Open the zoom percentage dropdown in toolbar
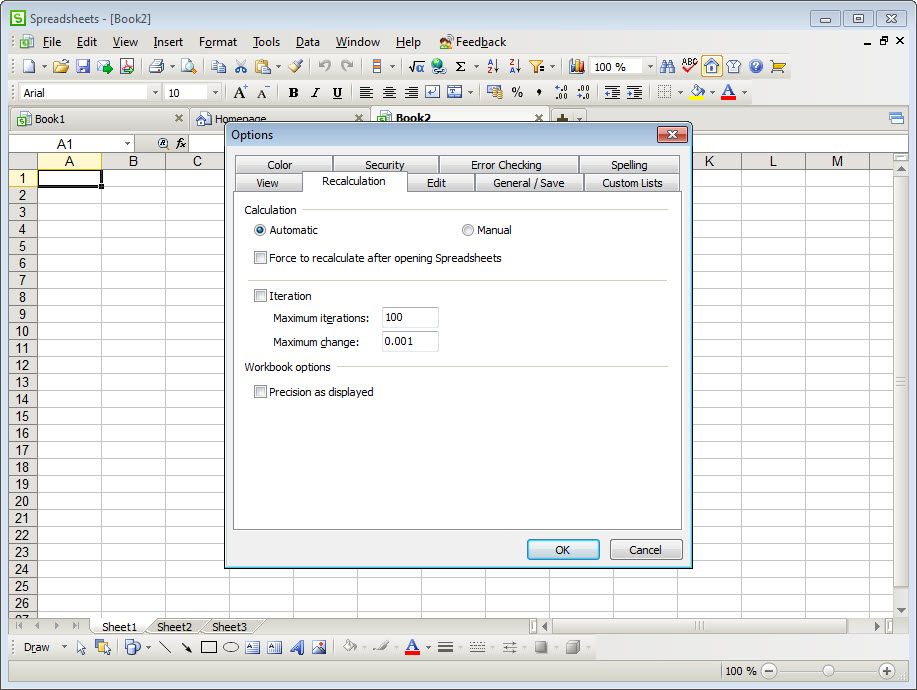 650,67
